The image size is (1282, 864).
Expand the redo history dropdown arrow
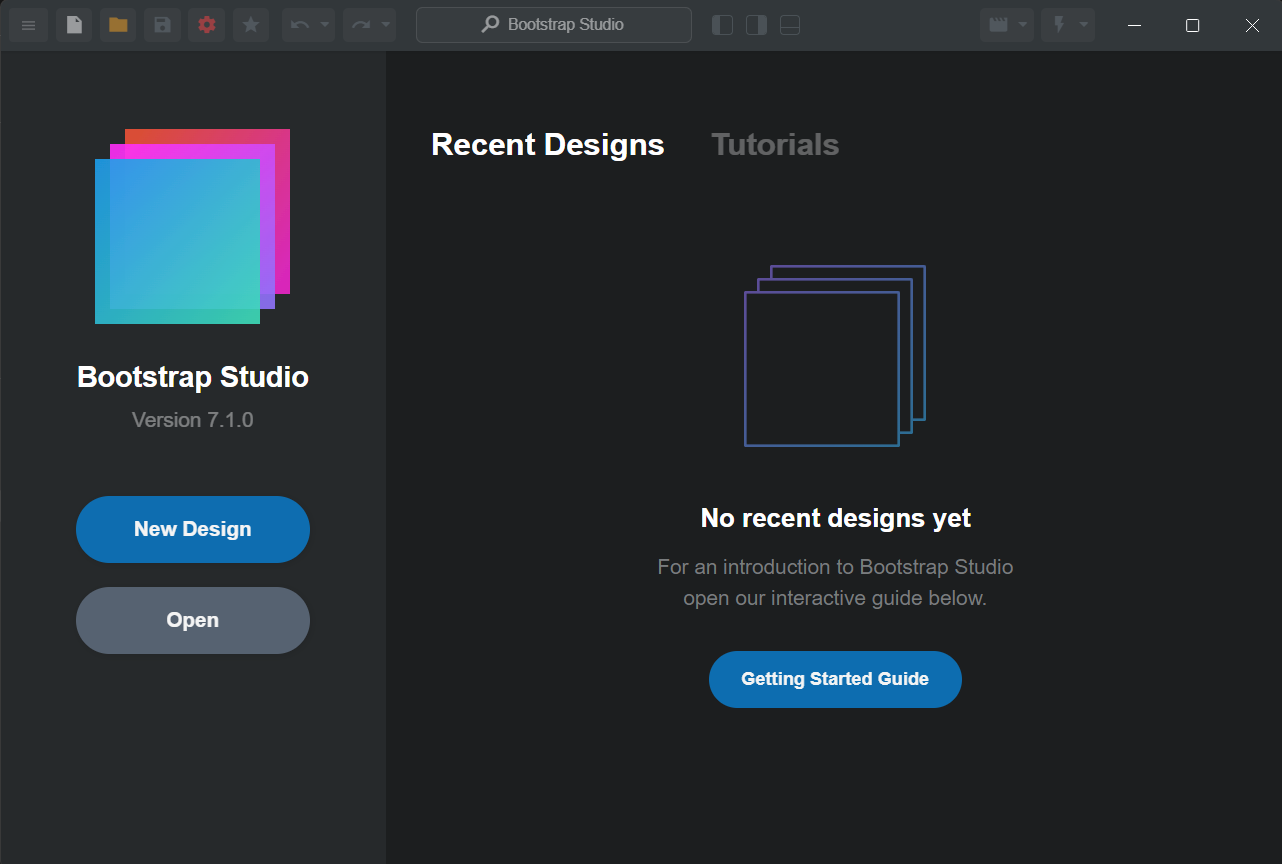(386, 25)
